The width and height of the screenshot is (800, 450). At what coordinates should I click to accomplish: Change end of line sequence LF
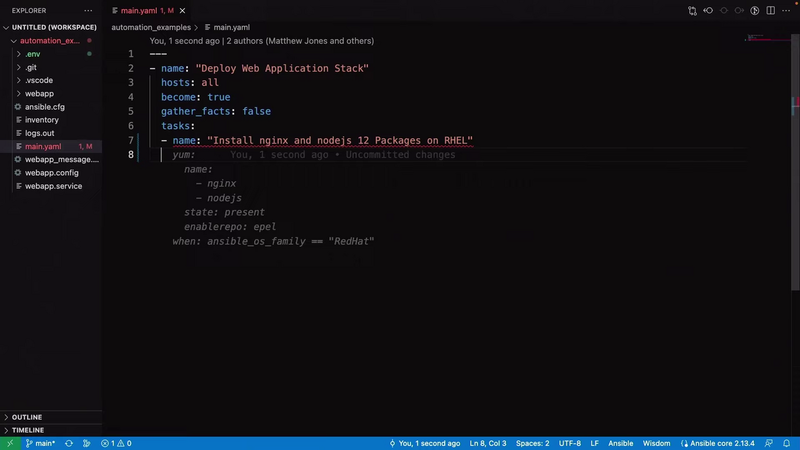(594, 443)
